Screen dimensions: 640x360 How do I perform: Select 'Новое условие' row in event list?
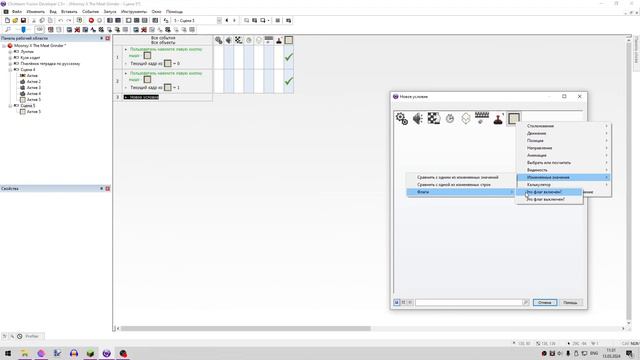pos(141,97)
